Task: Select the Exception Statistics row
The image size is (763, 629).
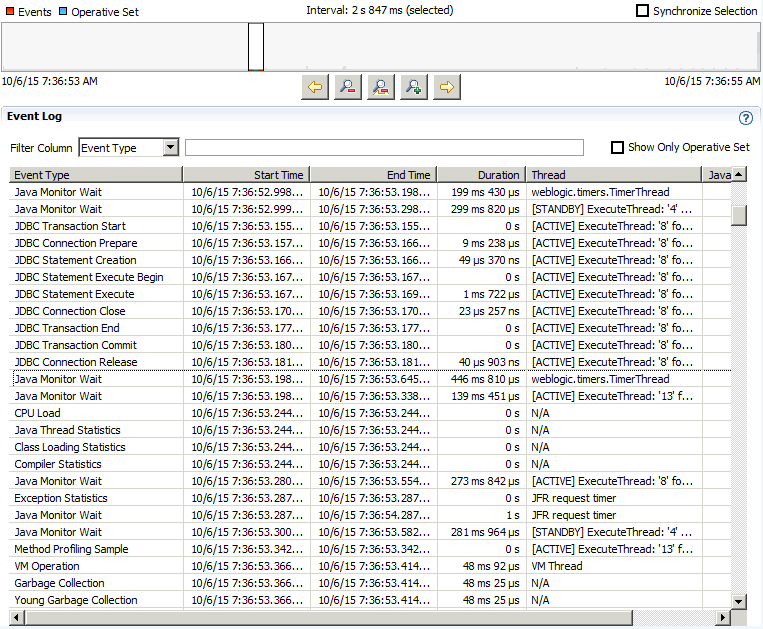Action: pos(370,499)
